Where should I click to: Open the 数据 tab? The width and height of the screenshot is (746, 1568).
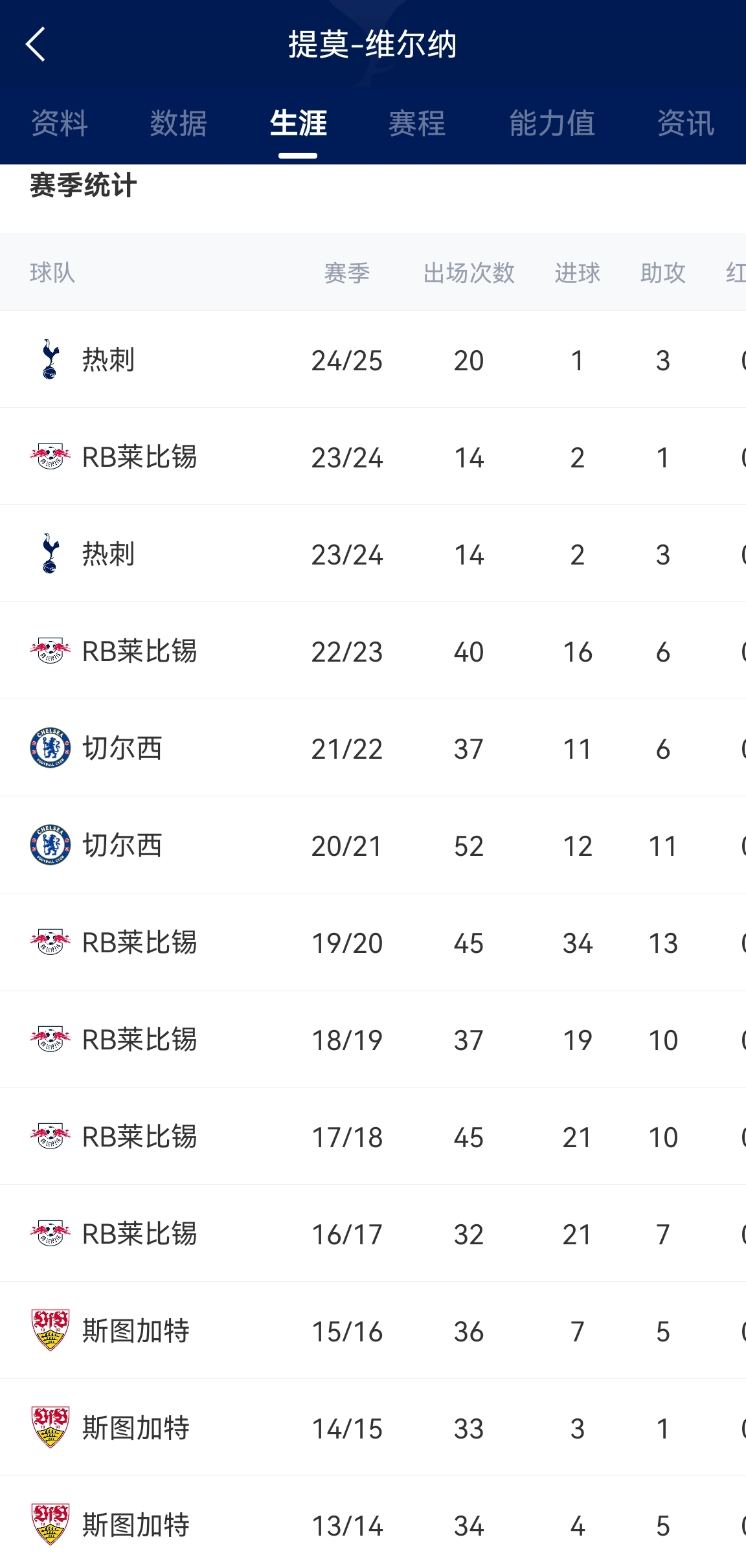point(179,123)
